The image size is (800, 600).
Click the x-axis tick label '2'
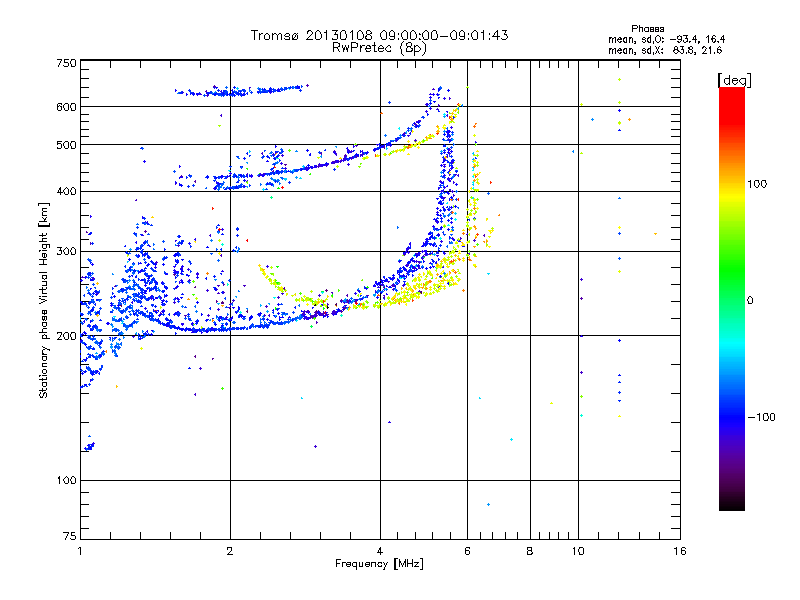tap(230, 551)
